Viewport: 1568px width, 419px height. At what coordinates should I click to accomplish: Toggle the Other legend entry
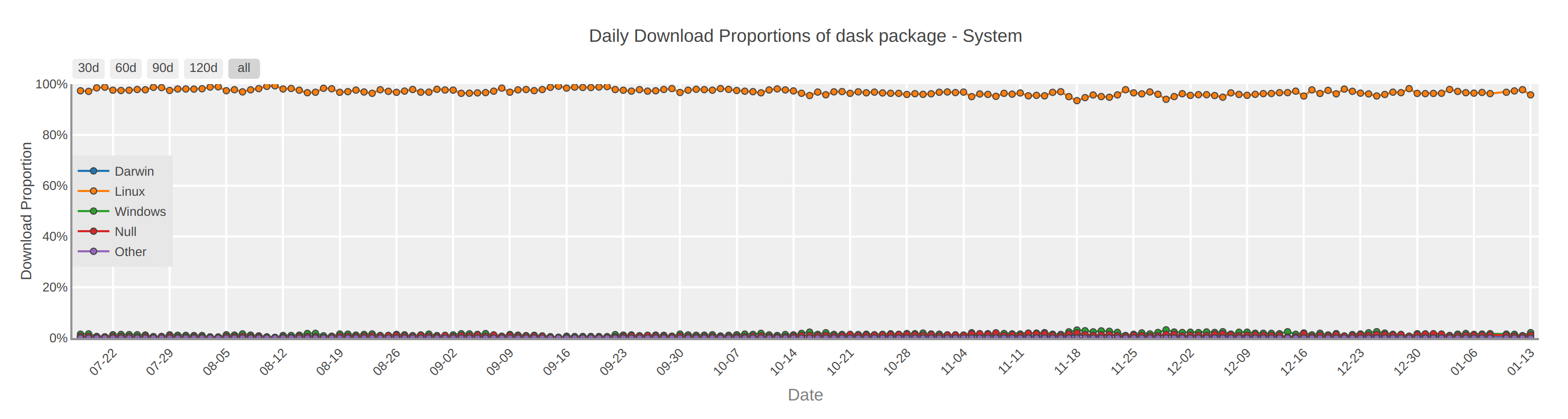[130, 251]
